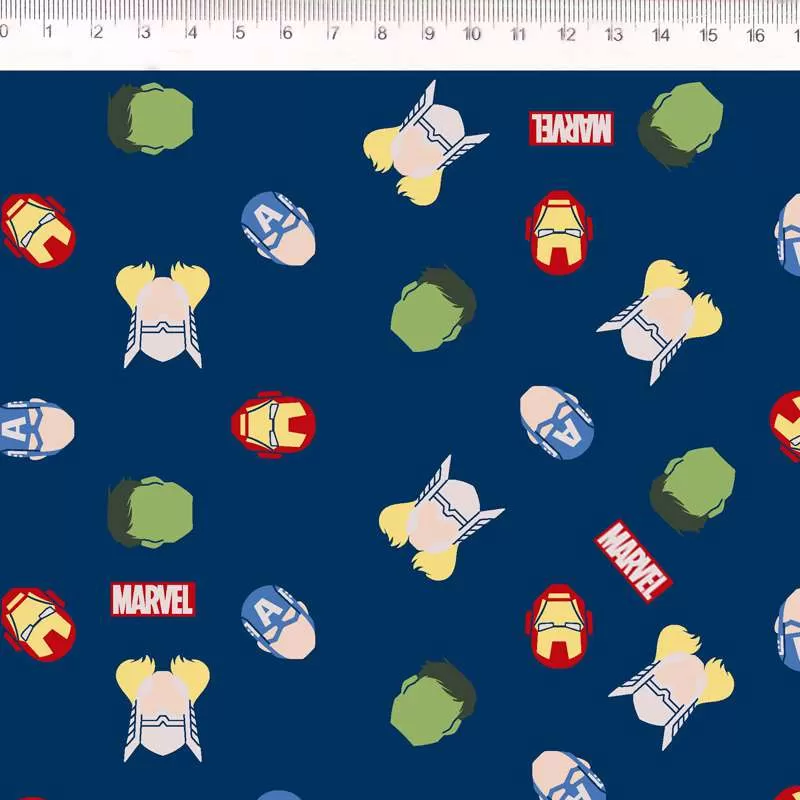
Task: Click fully visible Captain America with upside-down A
Action: (x=557, y=422)
